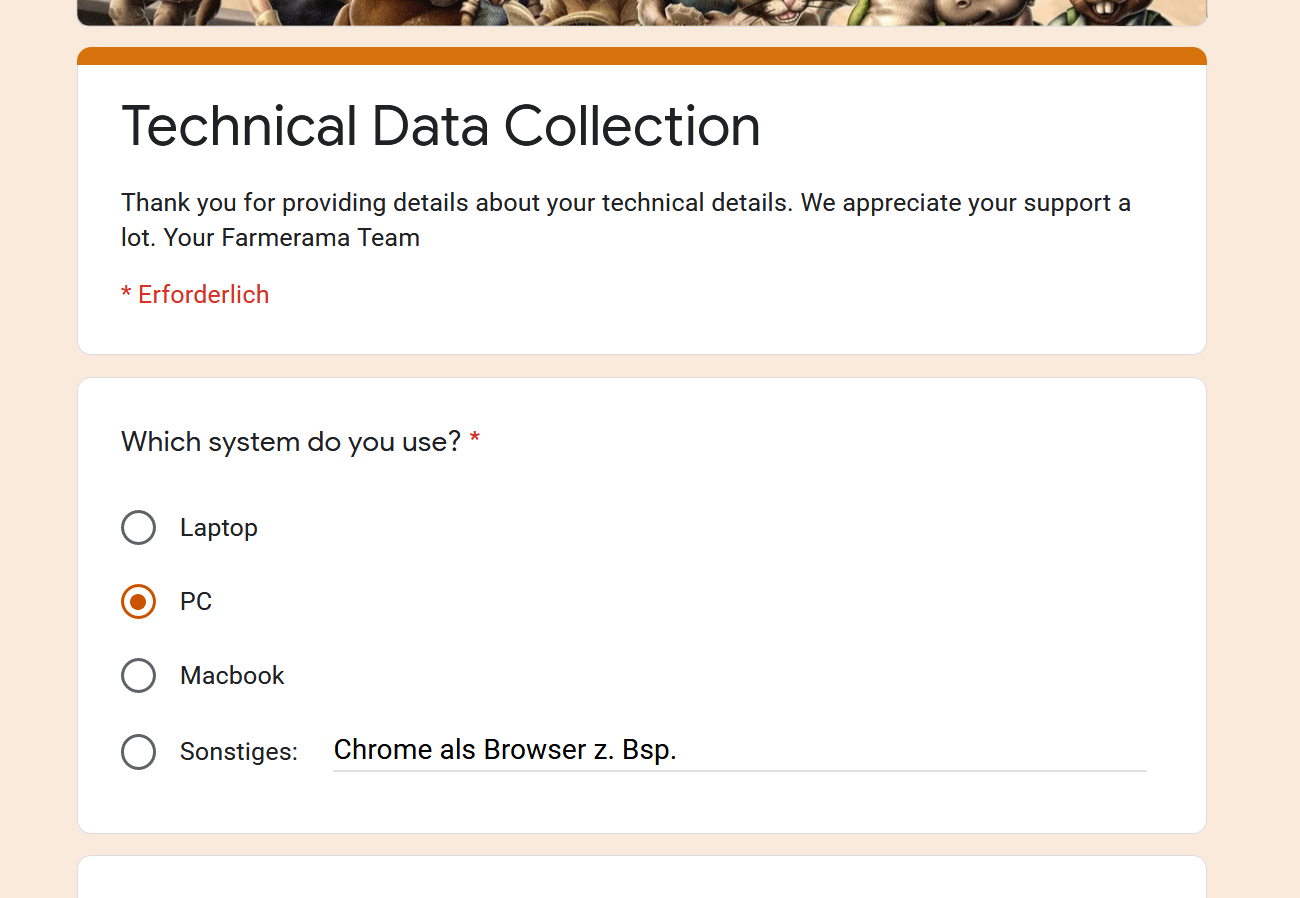
Task: Click the selected PC radio button
Action: (x=138, y=601)
